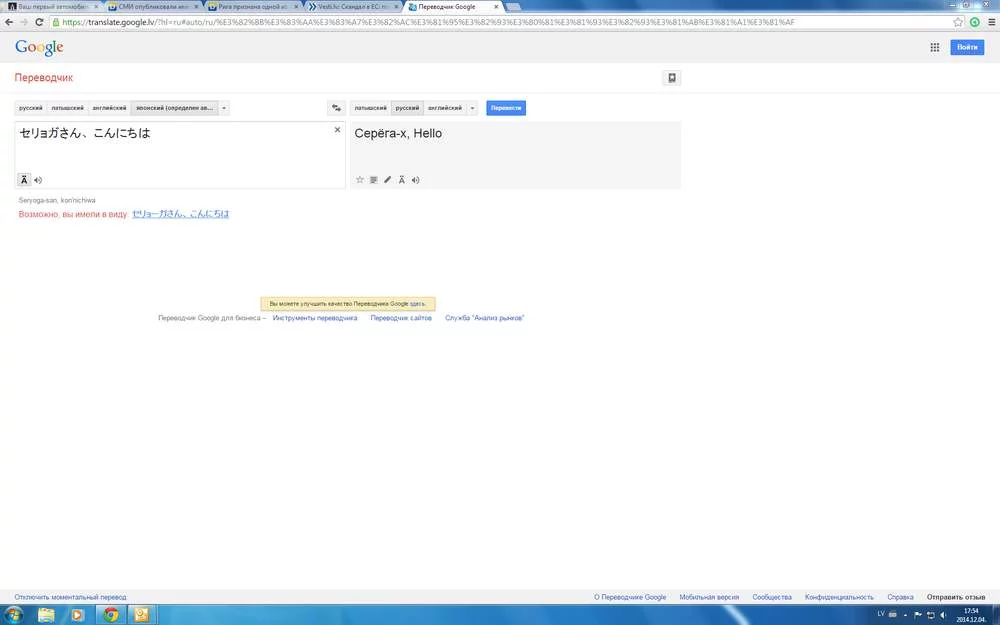Click the Переводчик heading

[x=44, y=78]
